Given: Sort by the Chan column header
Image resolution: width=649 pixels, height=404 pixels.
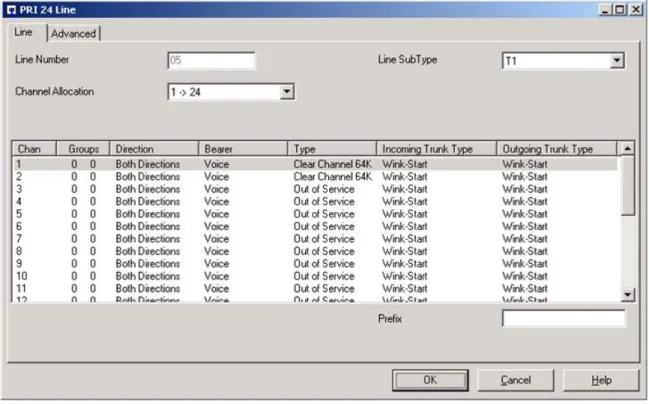Looking at the screenshot, I should coord(34,149).
